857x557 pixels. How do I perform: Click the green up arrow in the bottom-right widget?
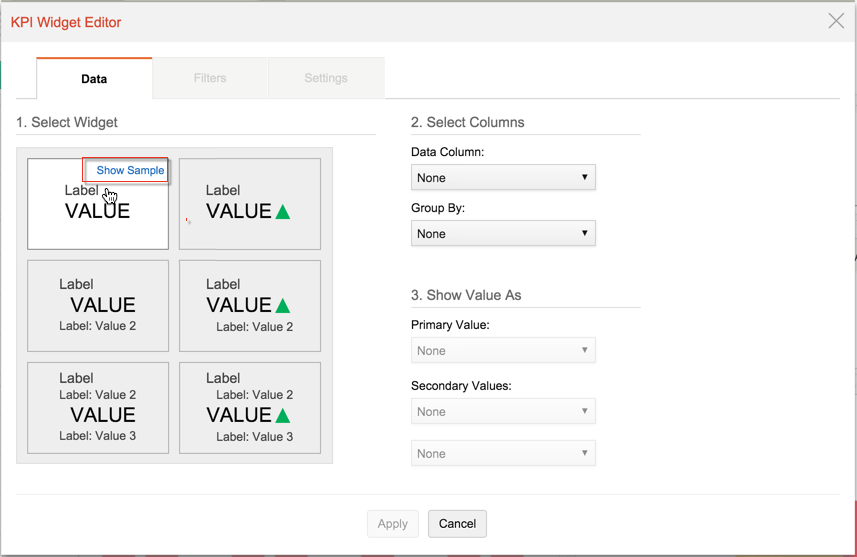(283, 416)
